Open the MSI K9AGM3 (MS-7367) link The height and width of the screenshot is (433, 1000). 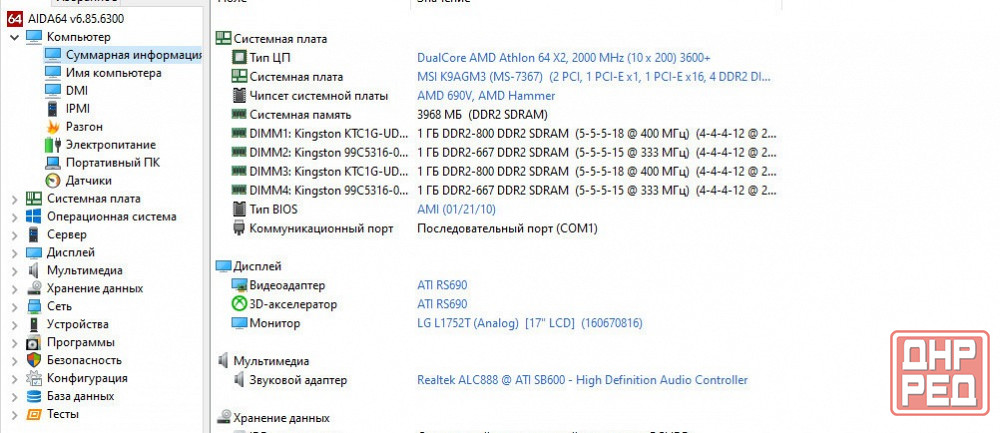594,77
